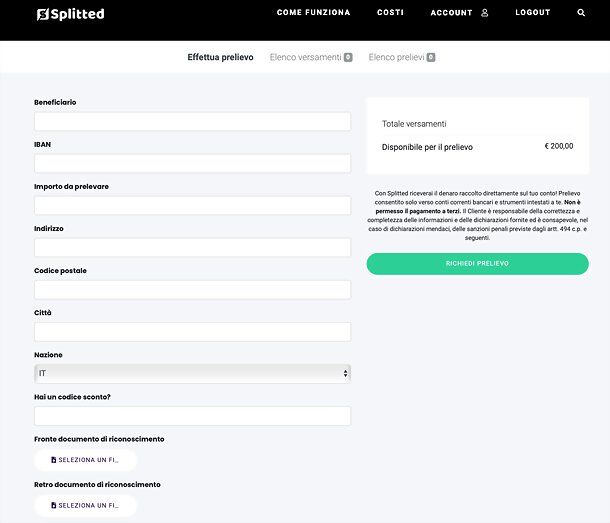Click the versamenti count badge
This screenshot has height=523, width=610.
point(348,57)
